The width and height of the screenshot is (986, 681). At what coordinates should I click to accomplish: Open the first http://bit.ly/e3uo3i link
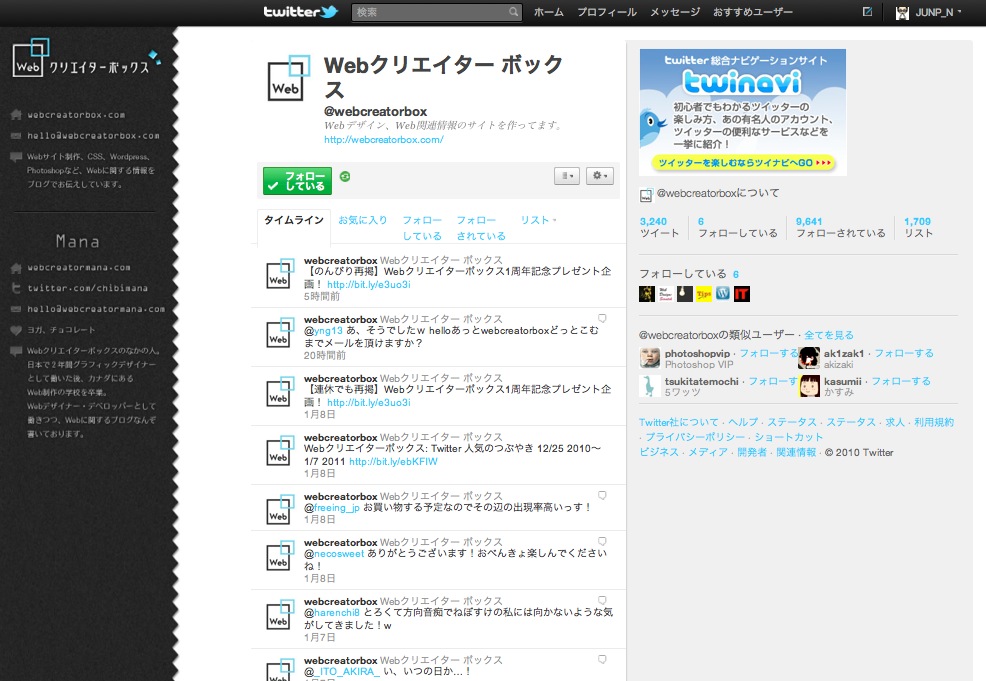pyautogui.click(x=368, y=284)
